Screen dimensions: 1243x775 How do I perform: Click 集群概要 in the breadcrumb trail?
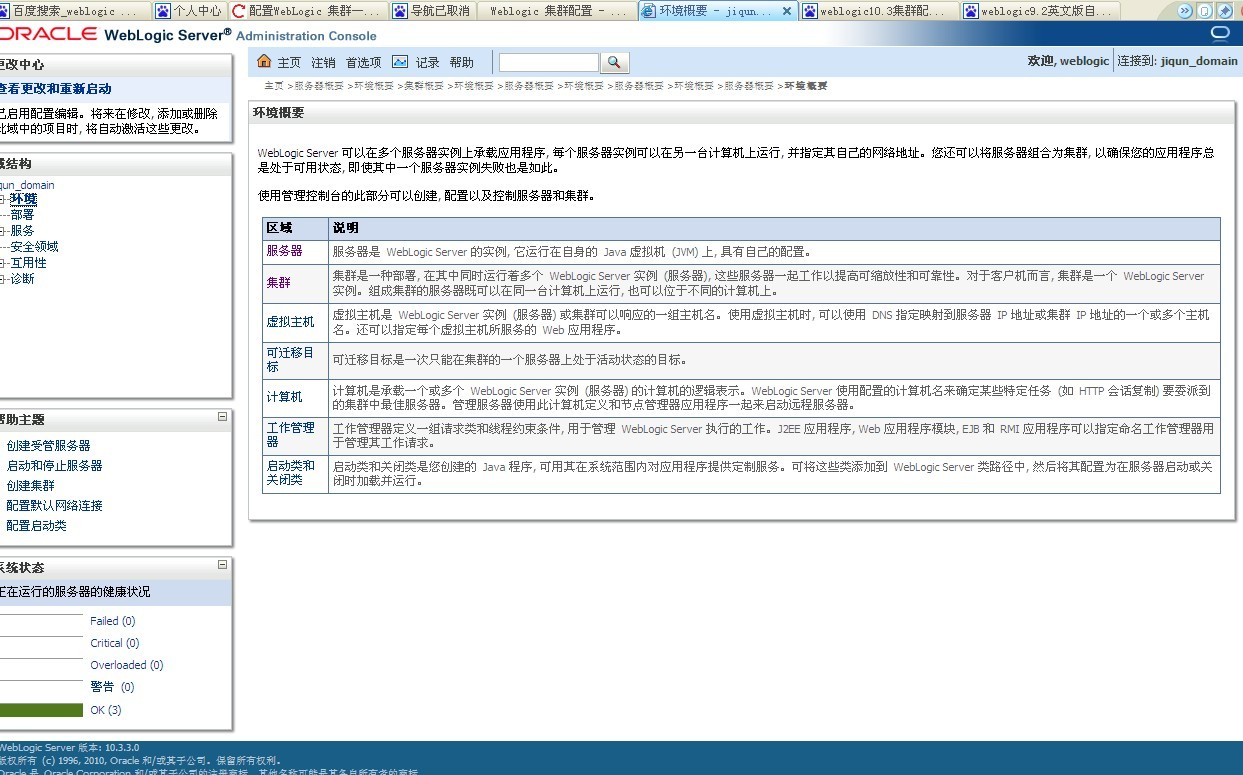pyautogui.click(x=423, y=86)
